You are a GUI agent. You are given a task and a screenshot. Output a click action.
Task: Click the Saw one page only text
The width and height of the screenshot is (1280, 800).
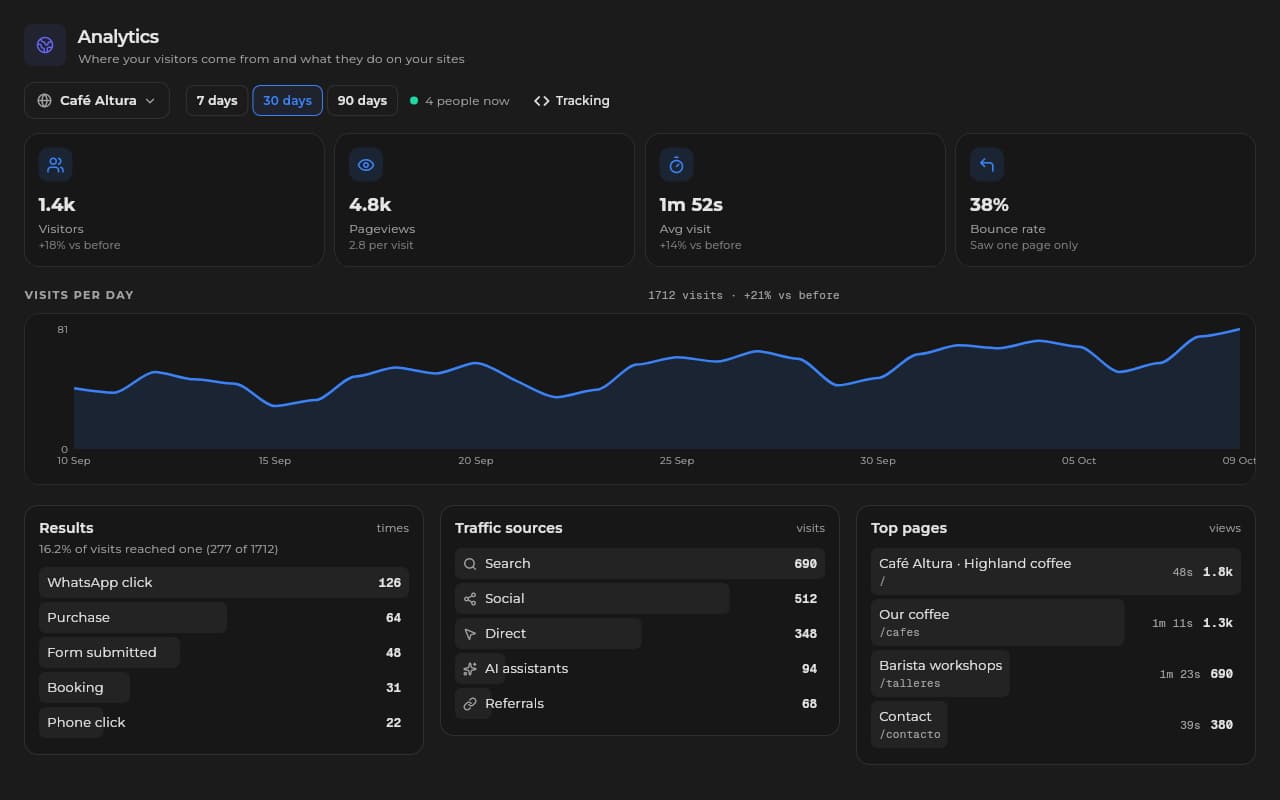click(x=1024, y=245)
